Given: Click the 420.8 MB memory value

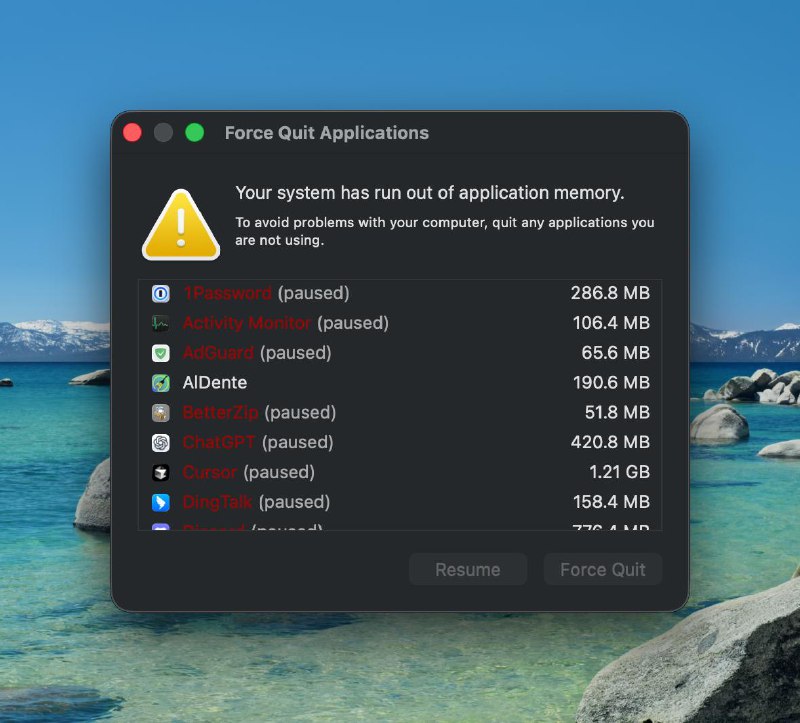Looking at the screenshot, I should click(x=610, y=442).
